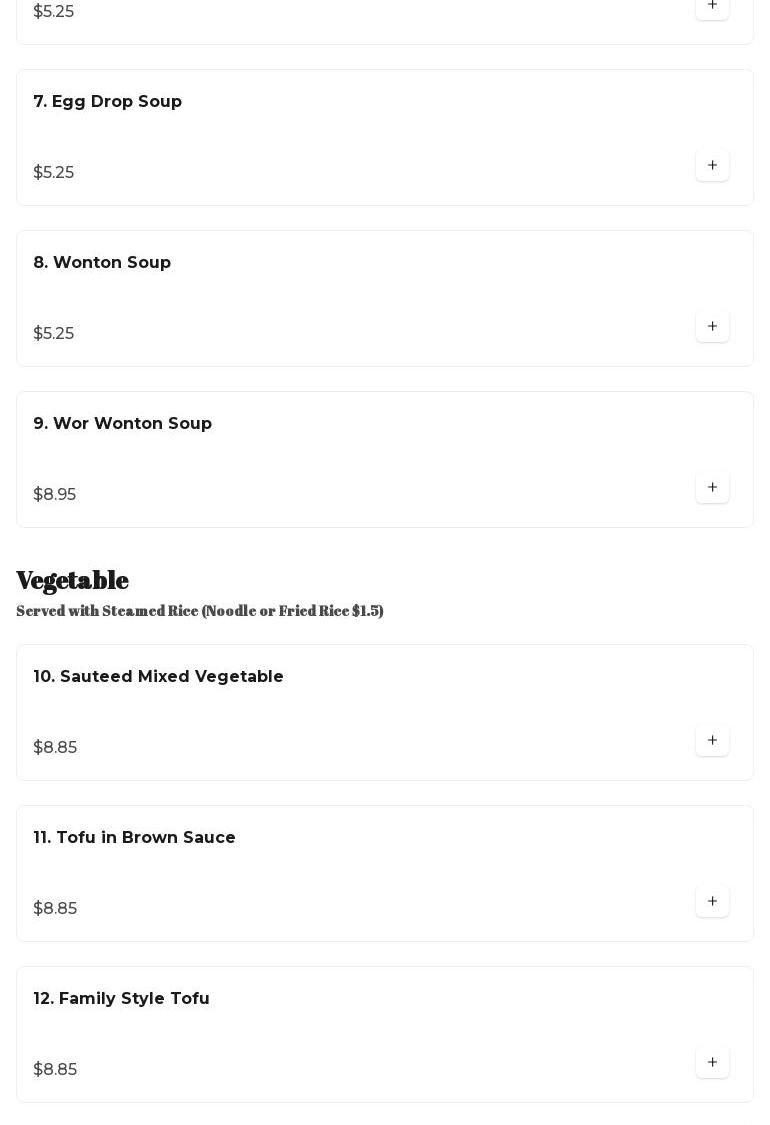The image size is (770, 1125).
Task: Click the $8.85 price under Sauteed Mixed Vegetable
Action: 55,748
